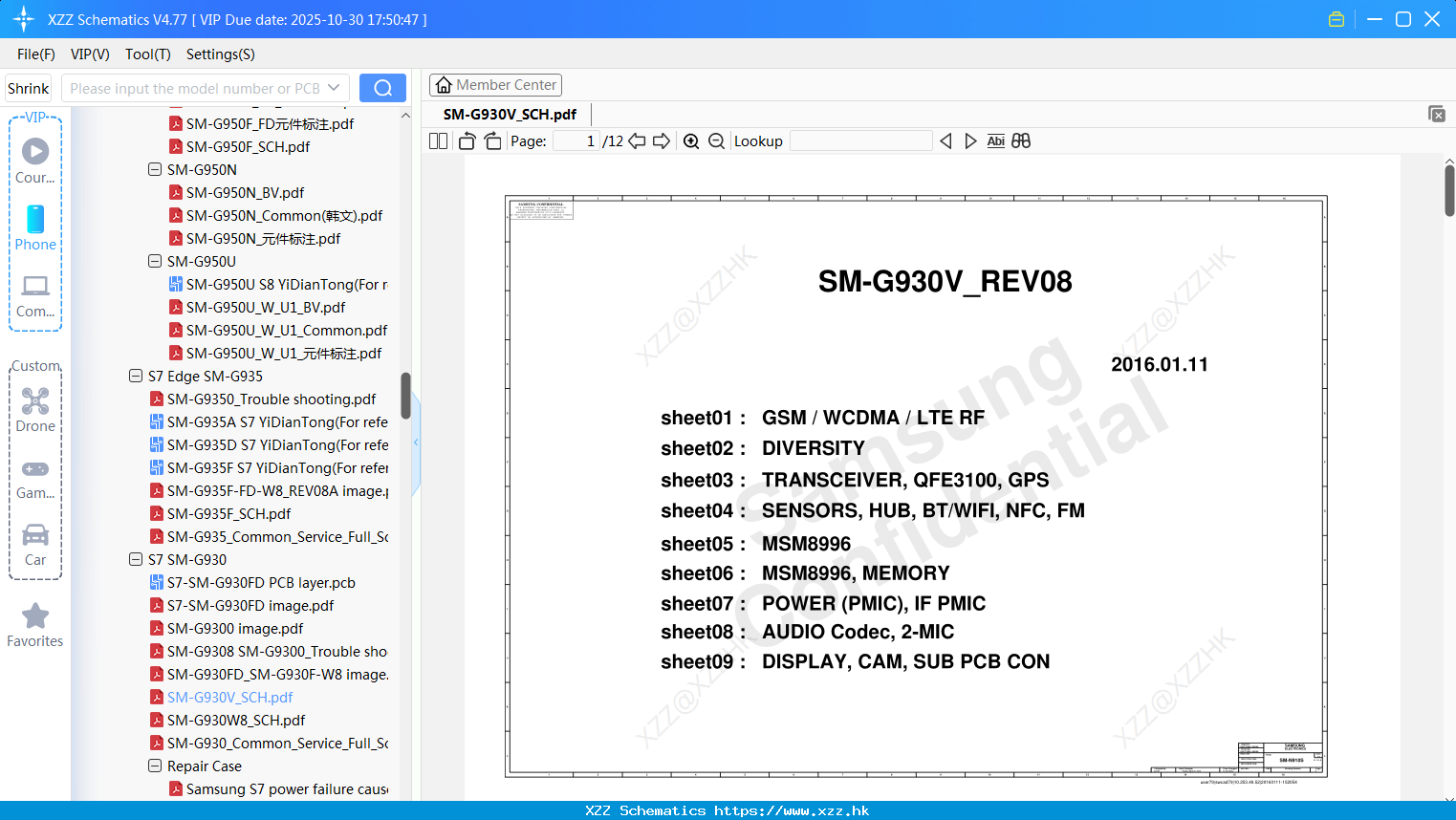The width and height of the screenshot is (1456, 820).
Task: Open SM-G9300 image.pdf
Action: tap(227, 628)
